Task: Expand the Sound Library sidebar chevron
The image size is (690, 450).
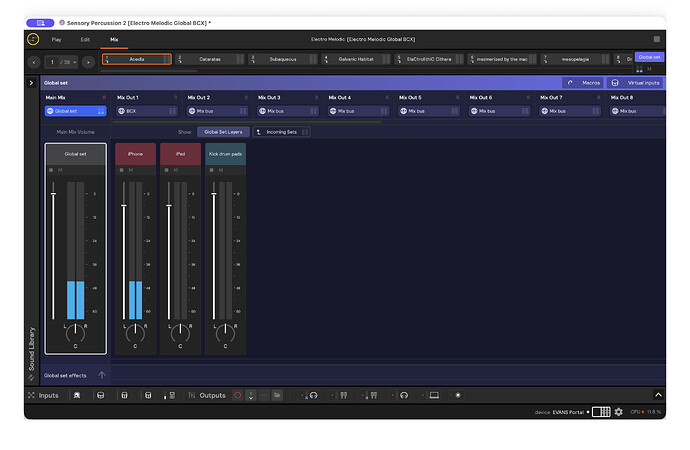Action: point(31,83)
